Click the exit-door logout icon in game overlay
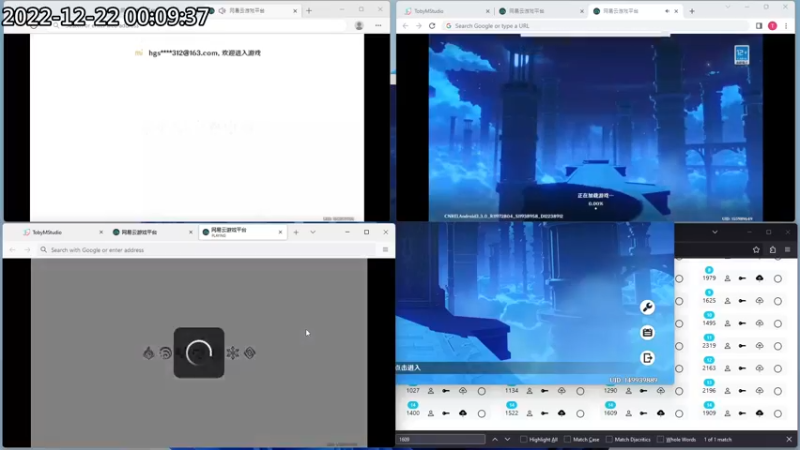Image resolution: width=800 pixels, height=450 pixels. tap(647, 358)
